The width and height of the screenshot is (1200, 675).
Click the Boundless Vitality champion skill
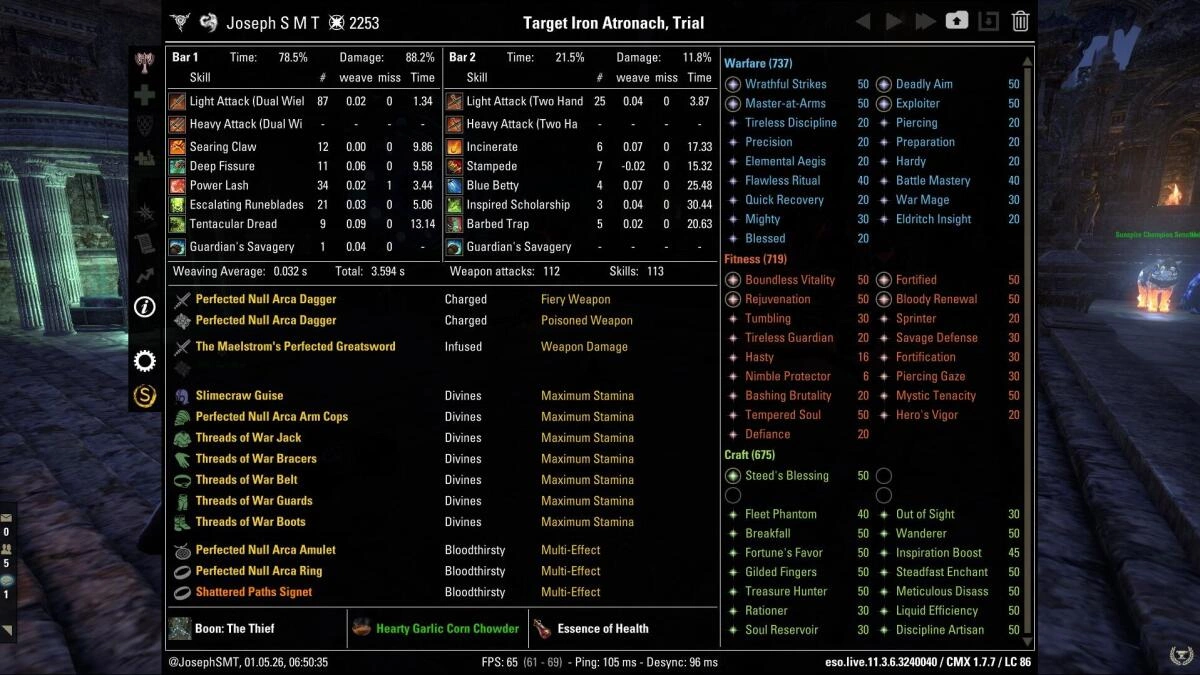tap(790, 280)
